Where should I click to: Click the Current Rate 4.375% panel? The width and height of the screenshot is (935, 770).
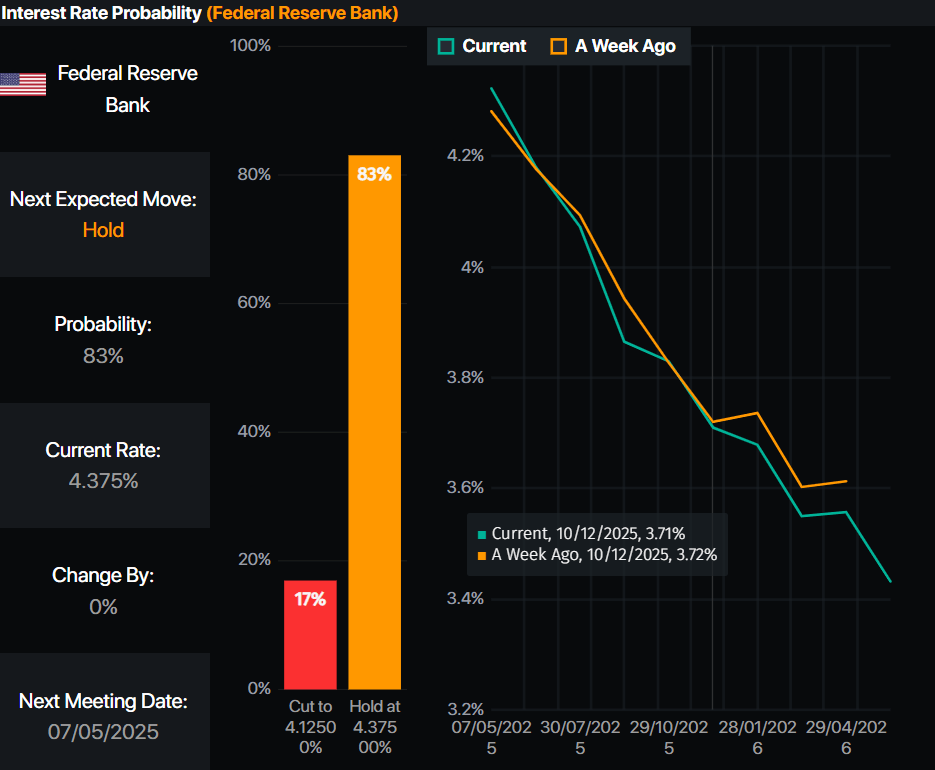[x=103, y=465]
